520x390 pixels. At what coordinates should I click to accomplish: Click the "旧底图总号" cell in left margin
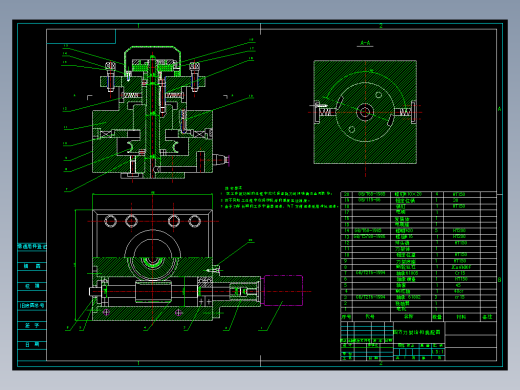[32, 305]
